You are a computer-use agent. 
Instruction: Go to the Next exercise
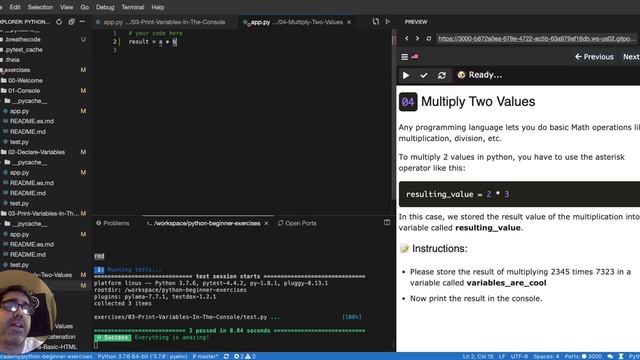pos(631,57)
